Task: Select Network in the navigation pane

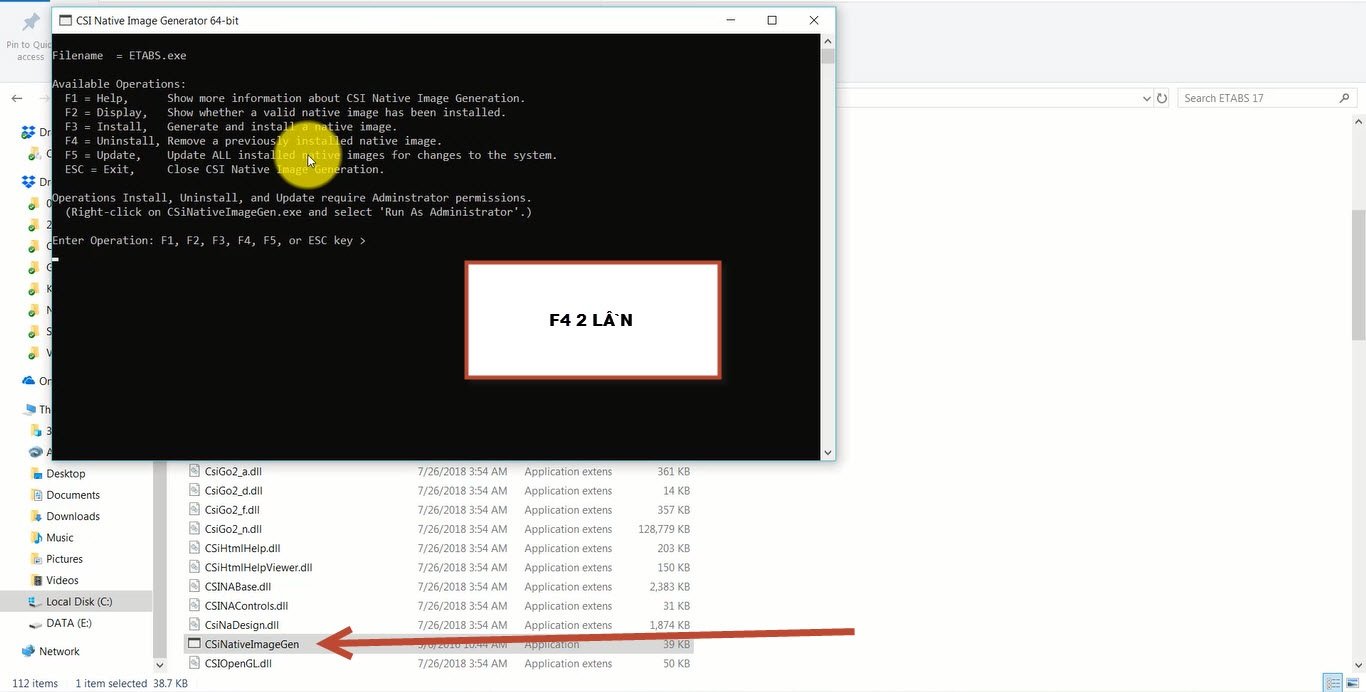Action: click(59, 651)
